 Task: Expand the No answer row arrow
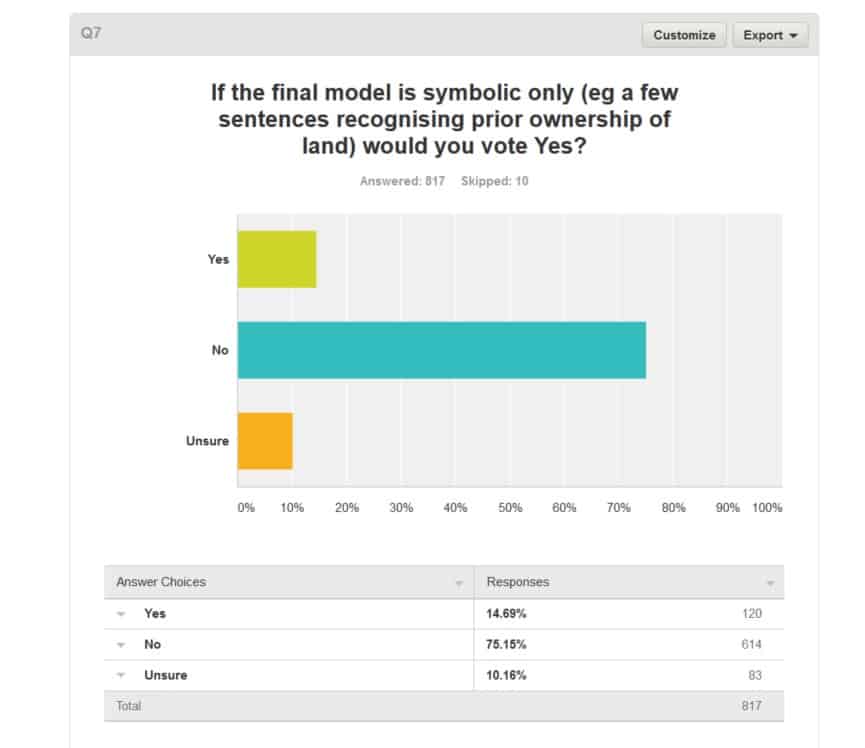coord(121,645)
